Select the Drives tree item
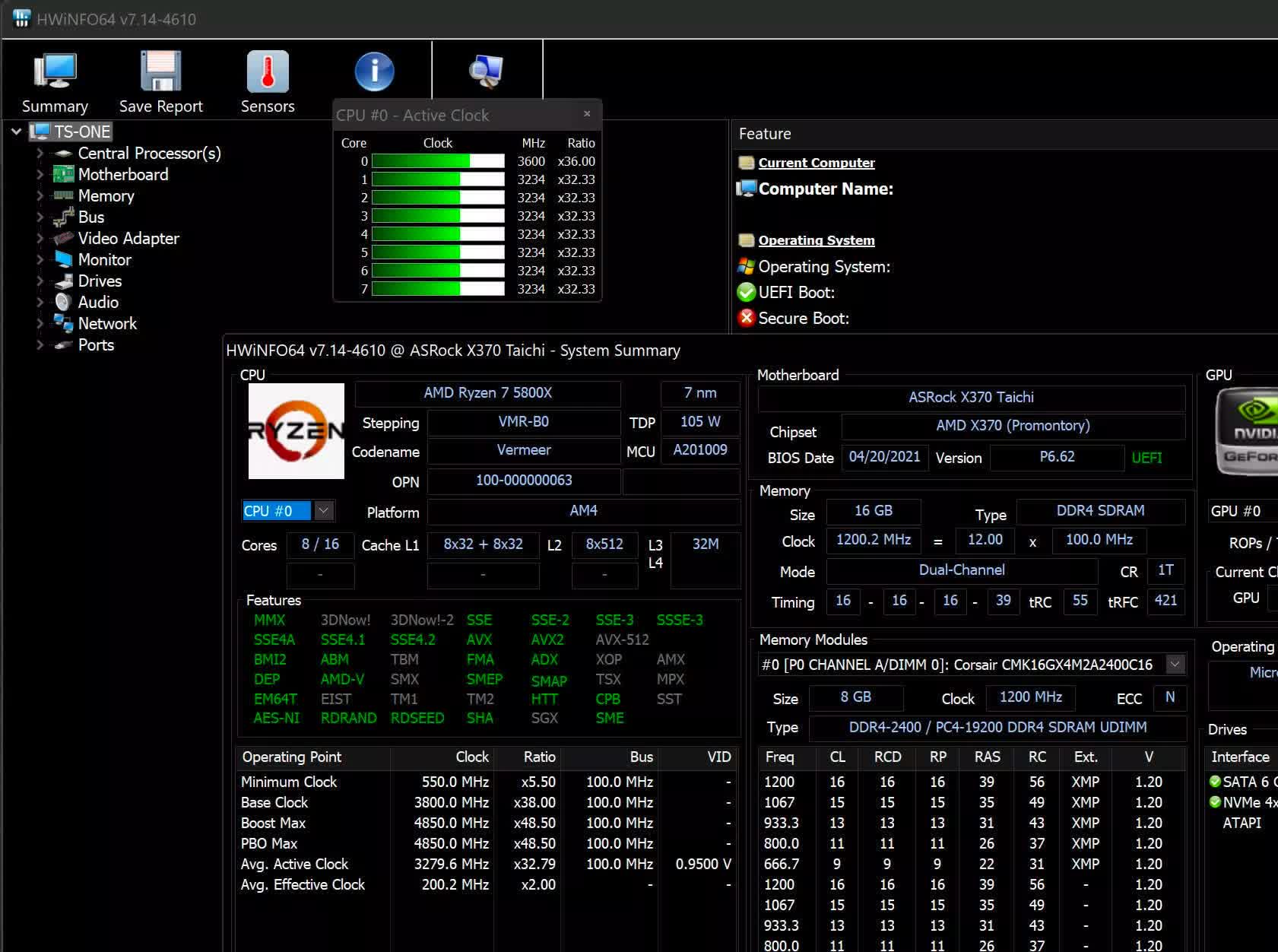The width and height of the screenshot is (1278, 952). (x=100, y=281)
